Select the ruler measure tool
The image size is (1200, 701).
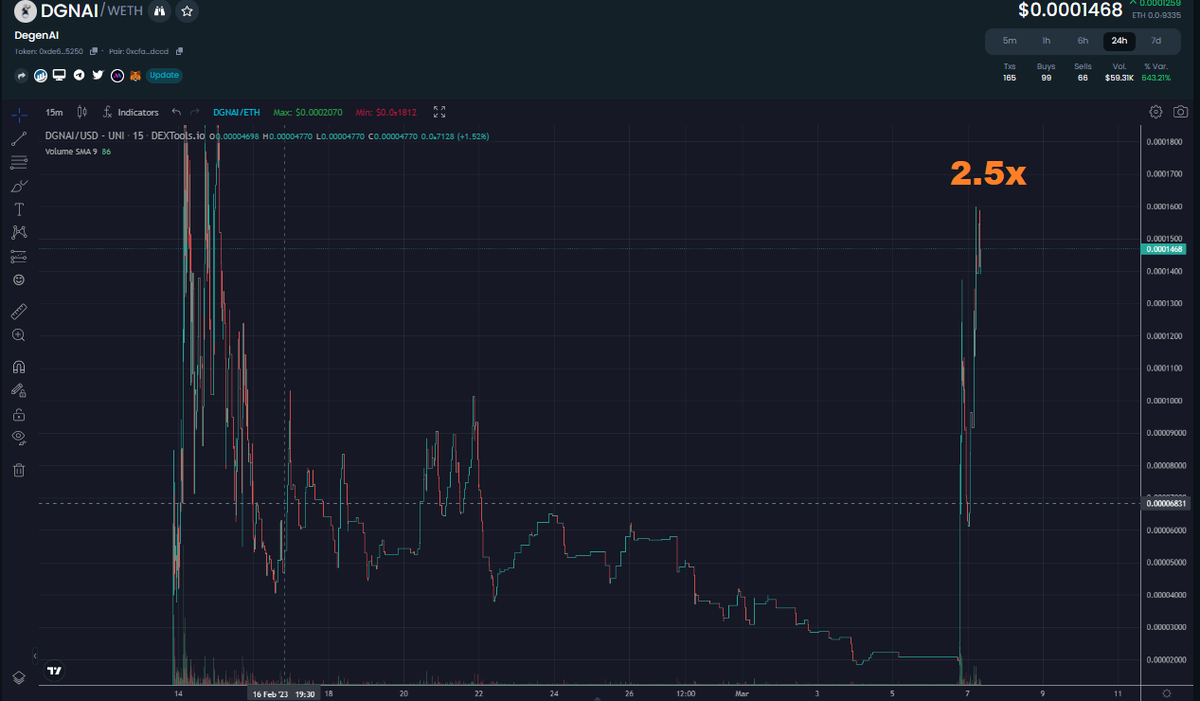(18, 311)
